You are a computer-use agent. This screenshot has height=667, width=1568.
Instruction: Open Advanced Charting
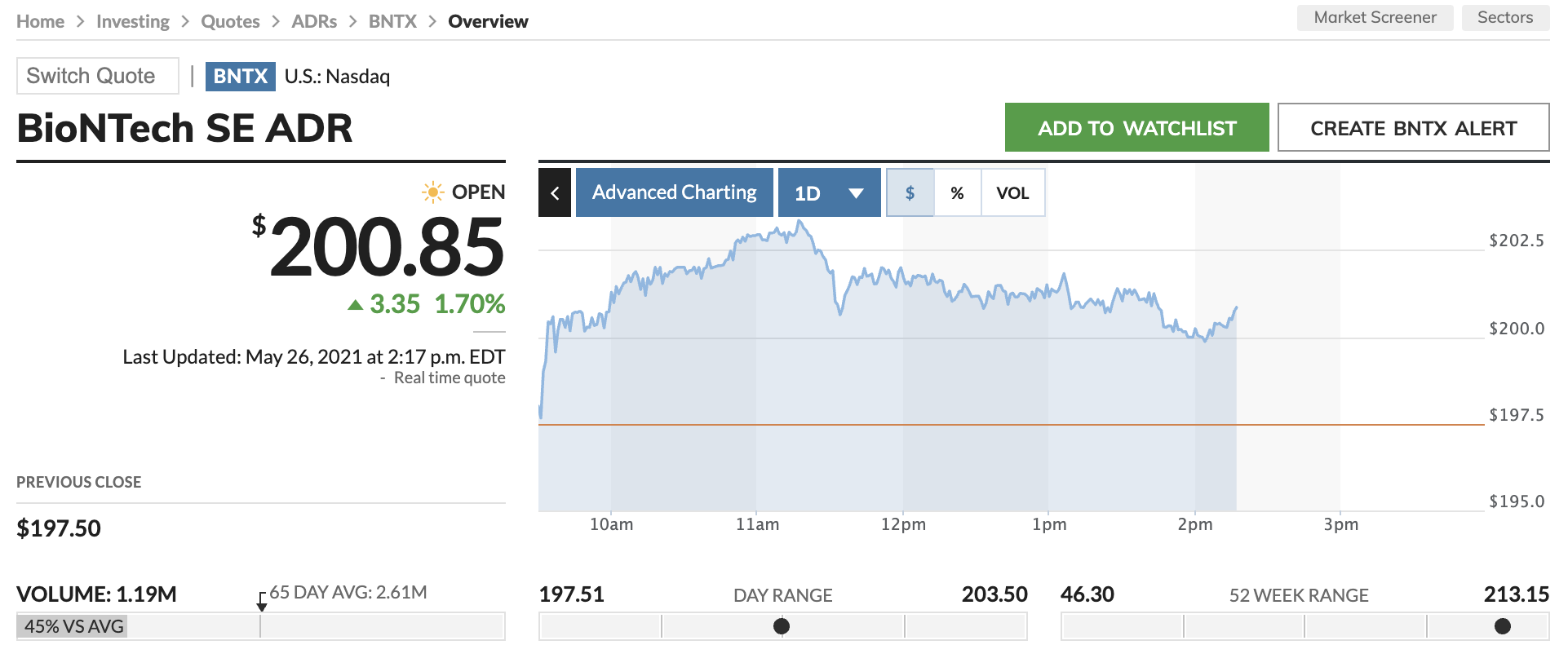pos(674,193)
